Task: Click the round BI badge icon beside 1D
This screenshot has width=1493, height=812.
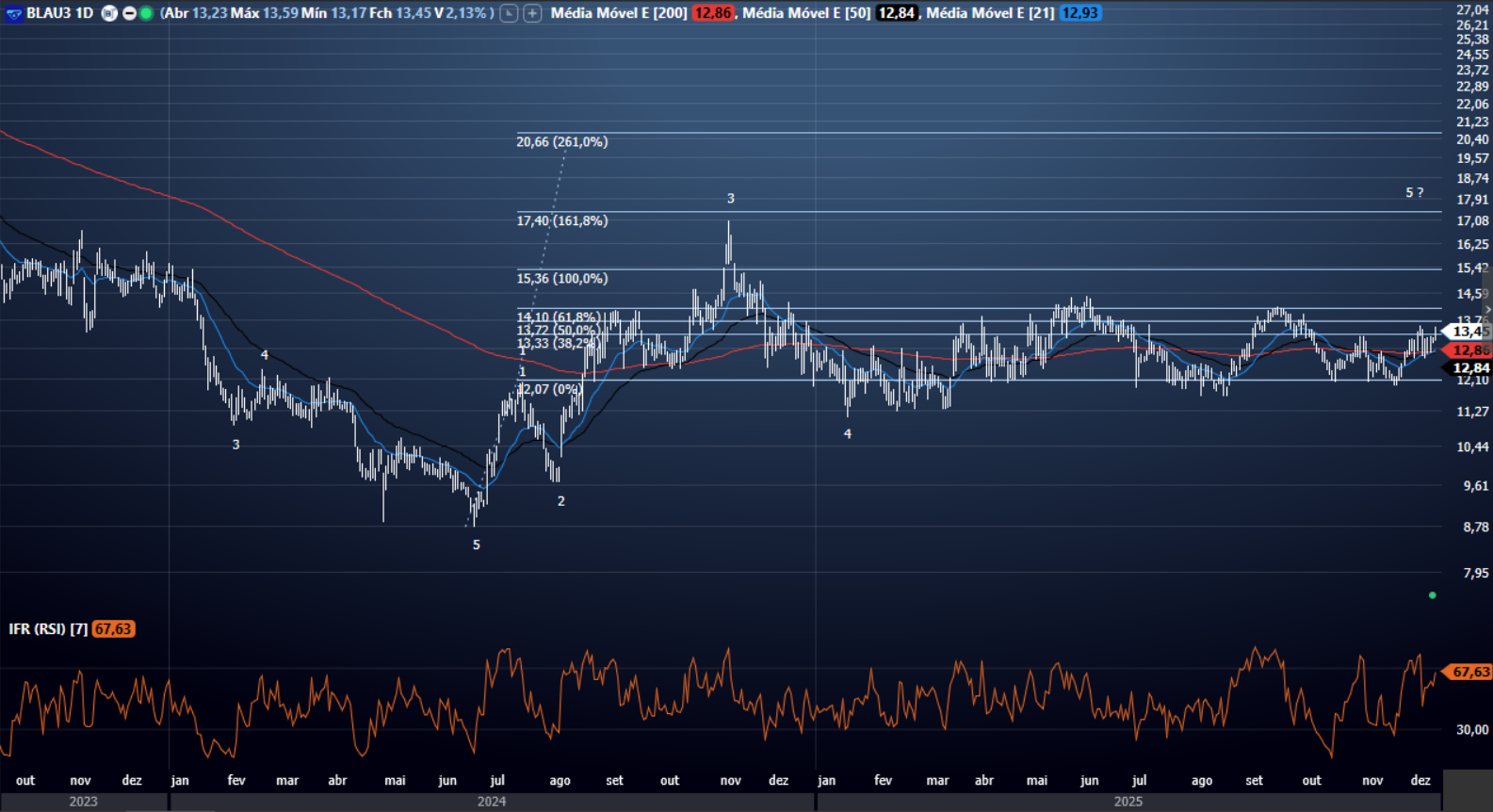Action: coord(109,13)
